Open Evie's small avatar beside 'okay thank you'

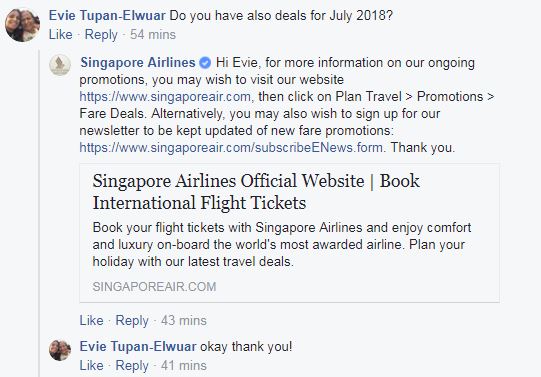[x=60, y=350]
